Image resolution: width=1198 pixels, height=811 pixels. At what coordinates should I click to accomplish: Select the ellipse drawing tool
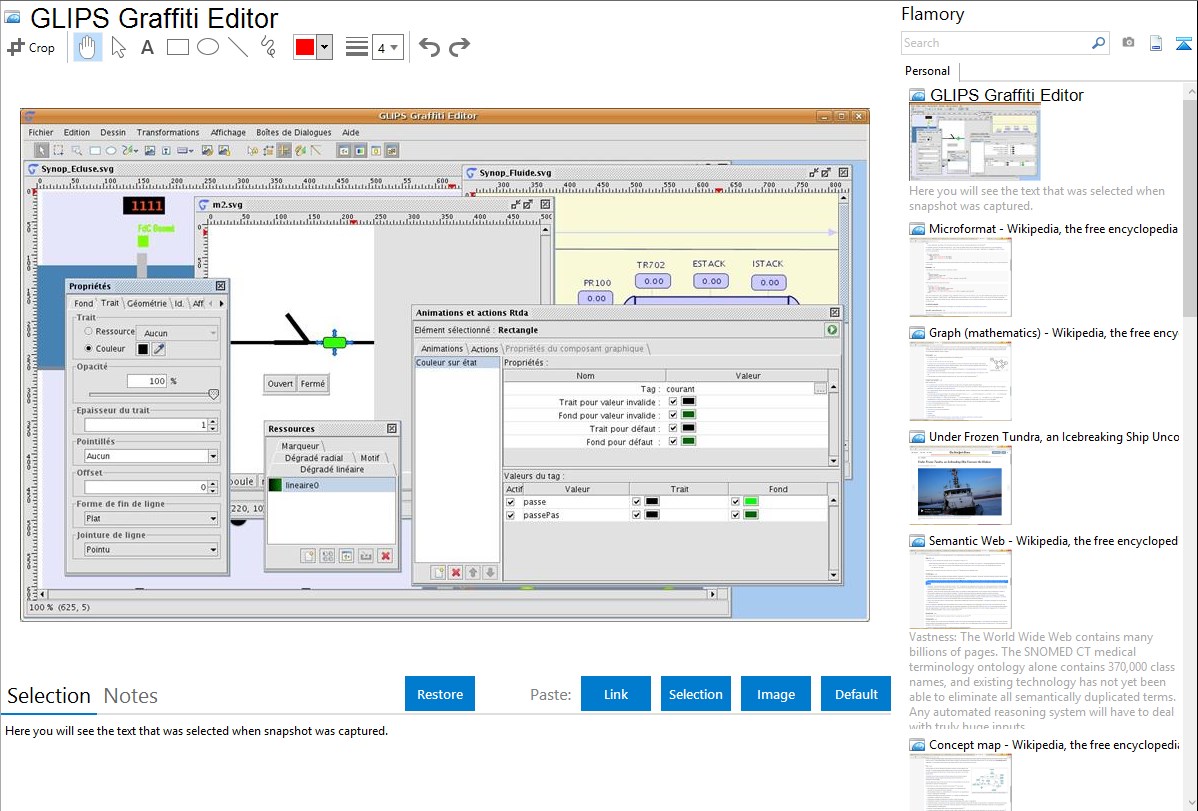click(208, 47)
